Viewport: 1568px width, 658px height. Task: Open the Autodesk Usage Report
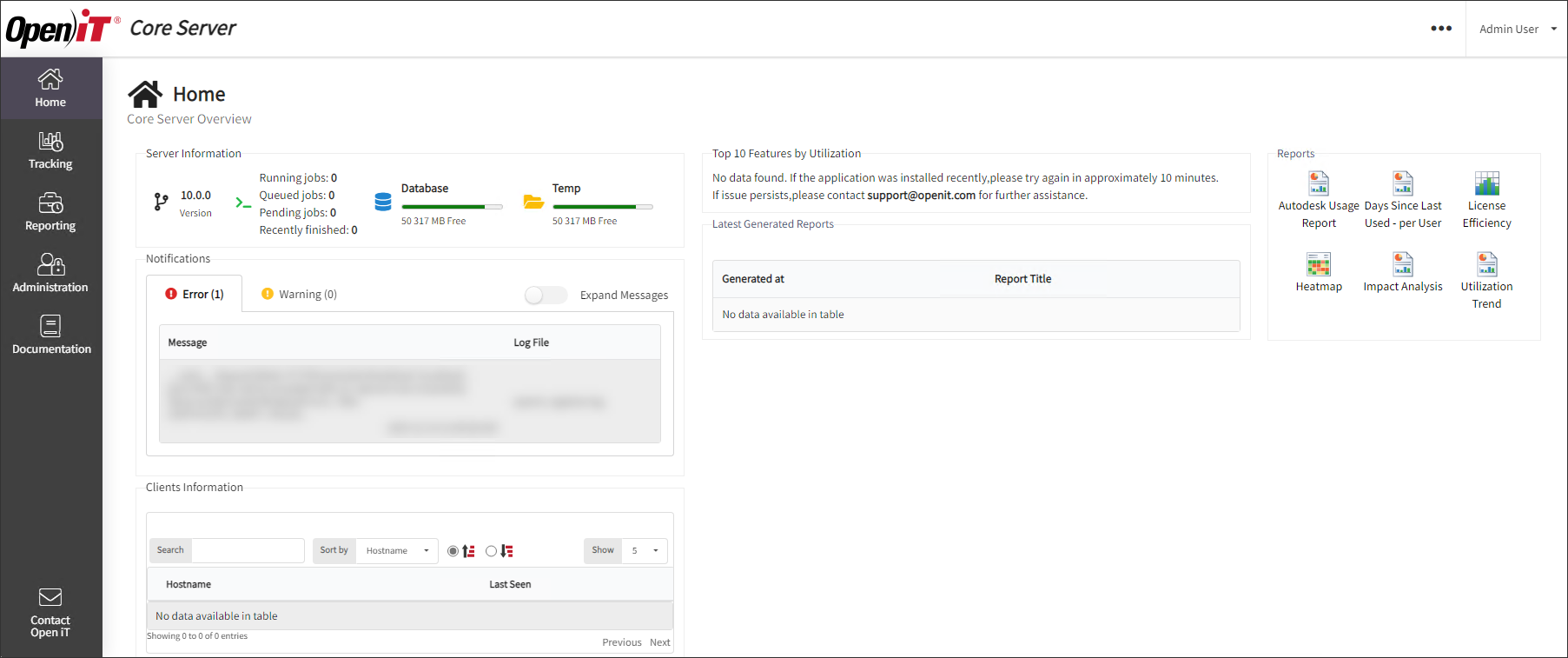tap(1318, 184)
